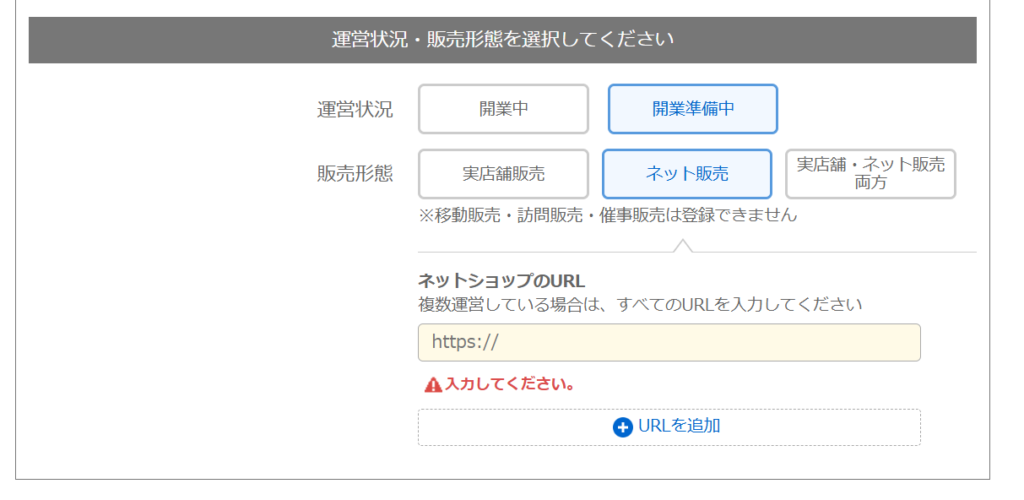Choose 開業準備中 as the operating status
Viewport: 1024px width, 500px height.
[x=692, y=109]
